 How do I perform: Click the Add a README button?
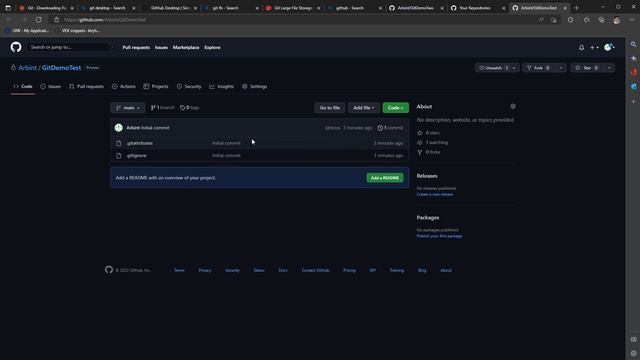click(384, 178)
